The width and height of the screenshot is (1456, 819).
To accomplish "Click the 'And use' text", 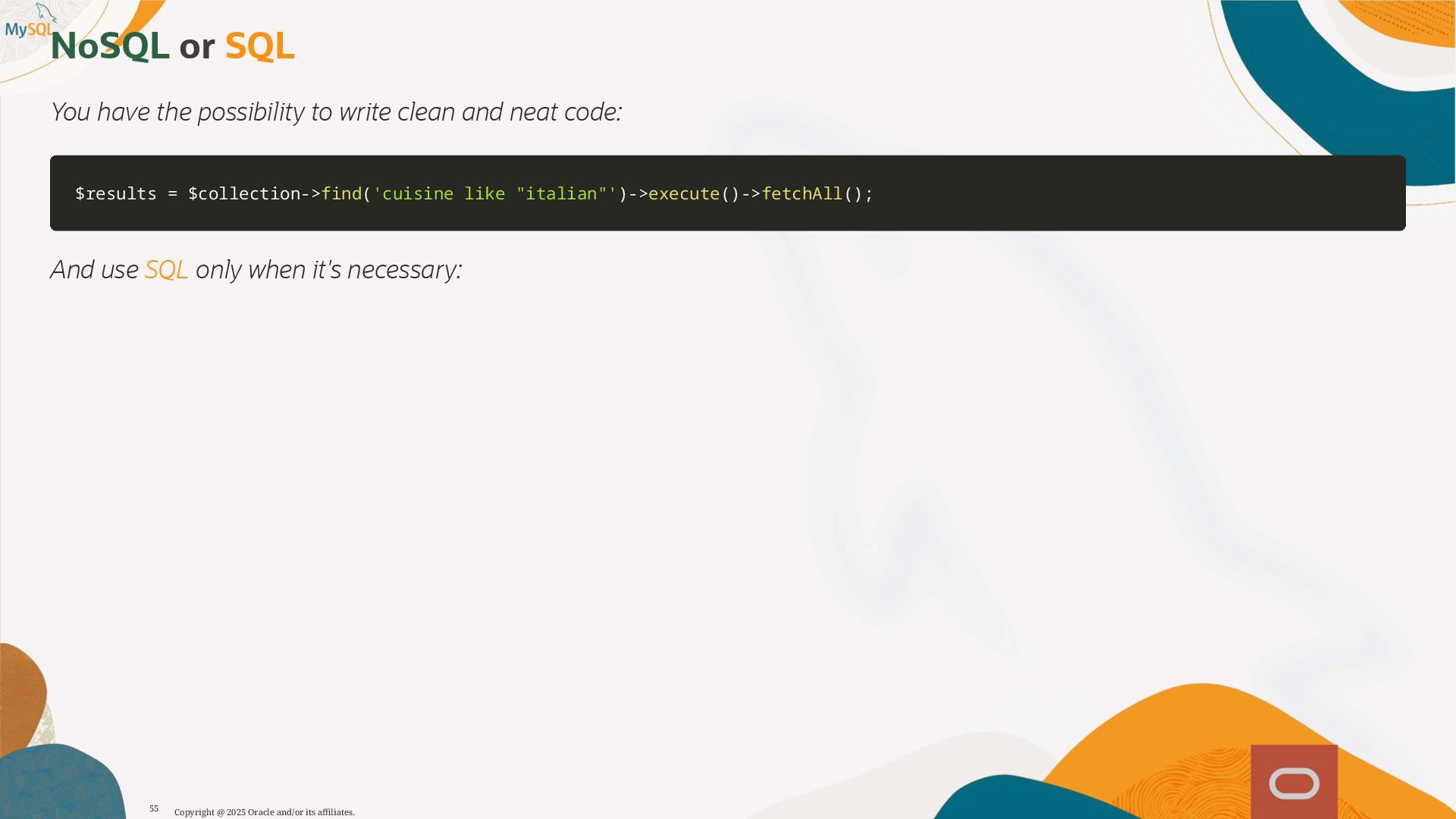I will 94,270.
